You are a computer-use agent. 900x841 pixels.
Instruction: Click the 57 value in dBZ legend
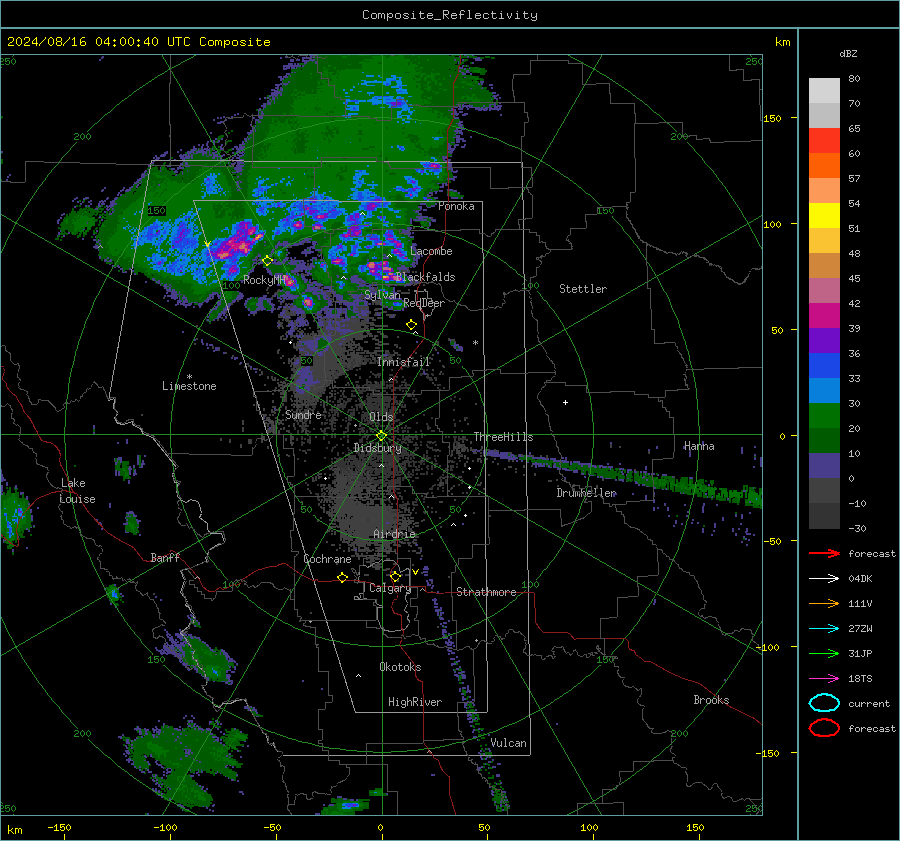[854, 179]
